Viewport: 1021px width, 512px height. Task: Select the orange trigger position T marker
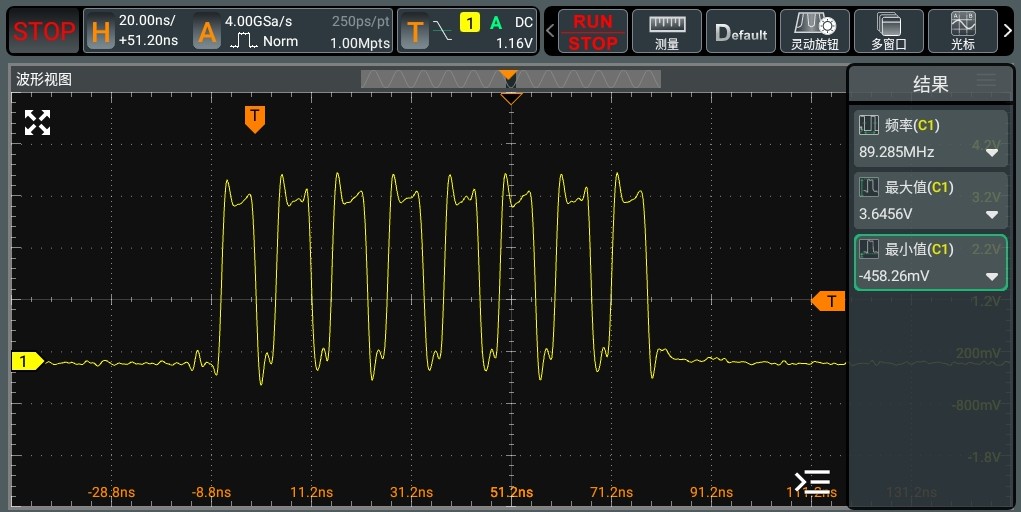255,119
